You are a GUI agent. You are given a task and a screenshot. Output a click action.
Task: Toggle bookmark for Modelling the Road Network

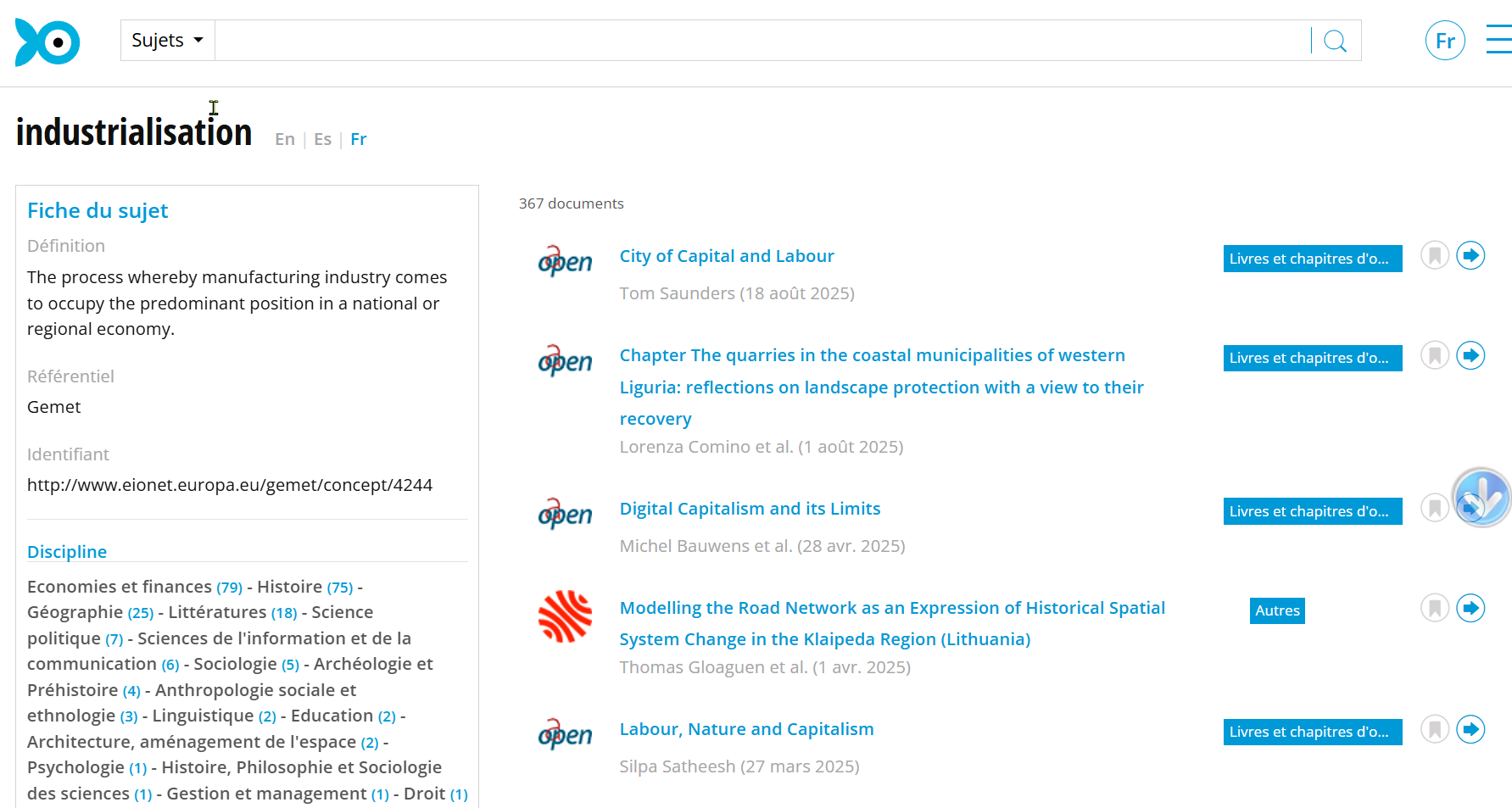tap(1435, 608)
